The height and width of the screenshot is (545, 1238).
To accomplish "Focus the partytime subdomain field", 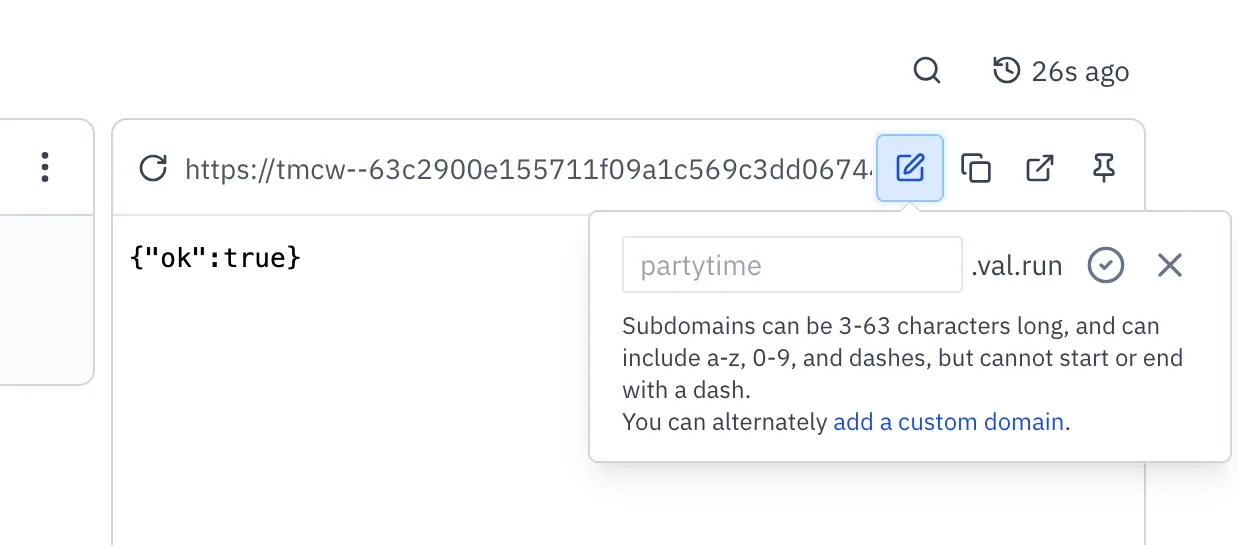I will coord(791,265).
